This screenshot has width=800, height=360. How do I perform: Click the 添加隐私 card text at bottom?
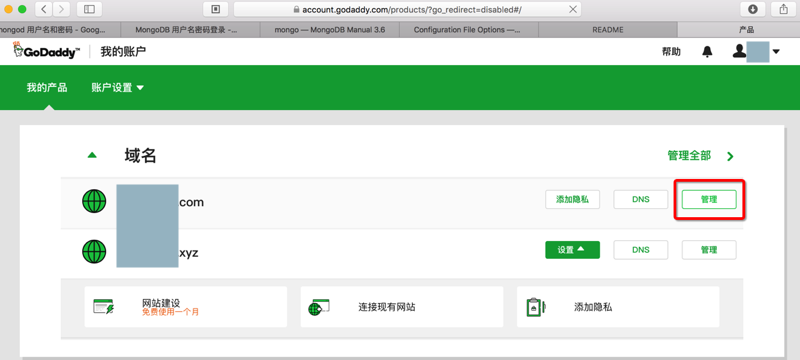593,307
